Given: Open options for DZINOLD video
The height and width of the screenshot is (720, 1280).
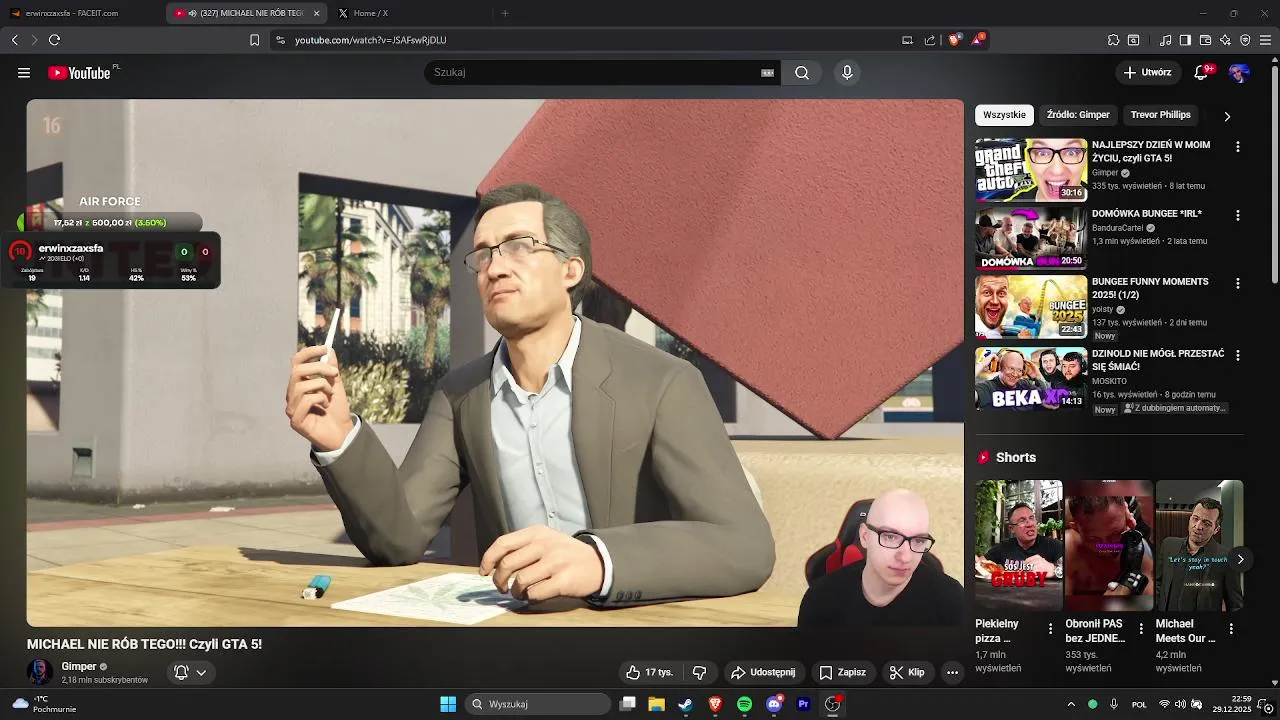Looking at the screenshot, I should click(1238, 355).
